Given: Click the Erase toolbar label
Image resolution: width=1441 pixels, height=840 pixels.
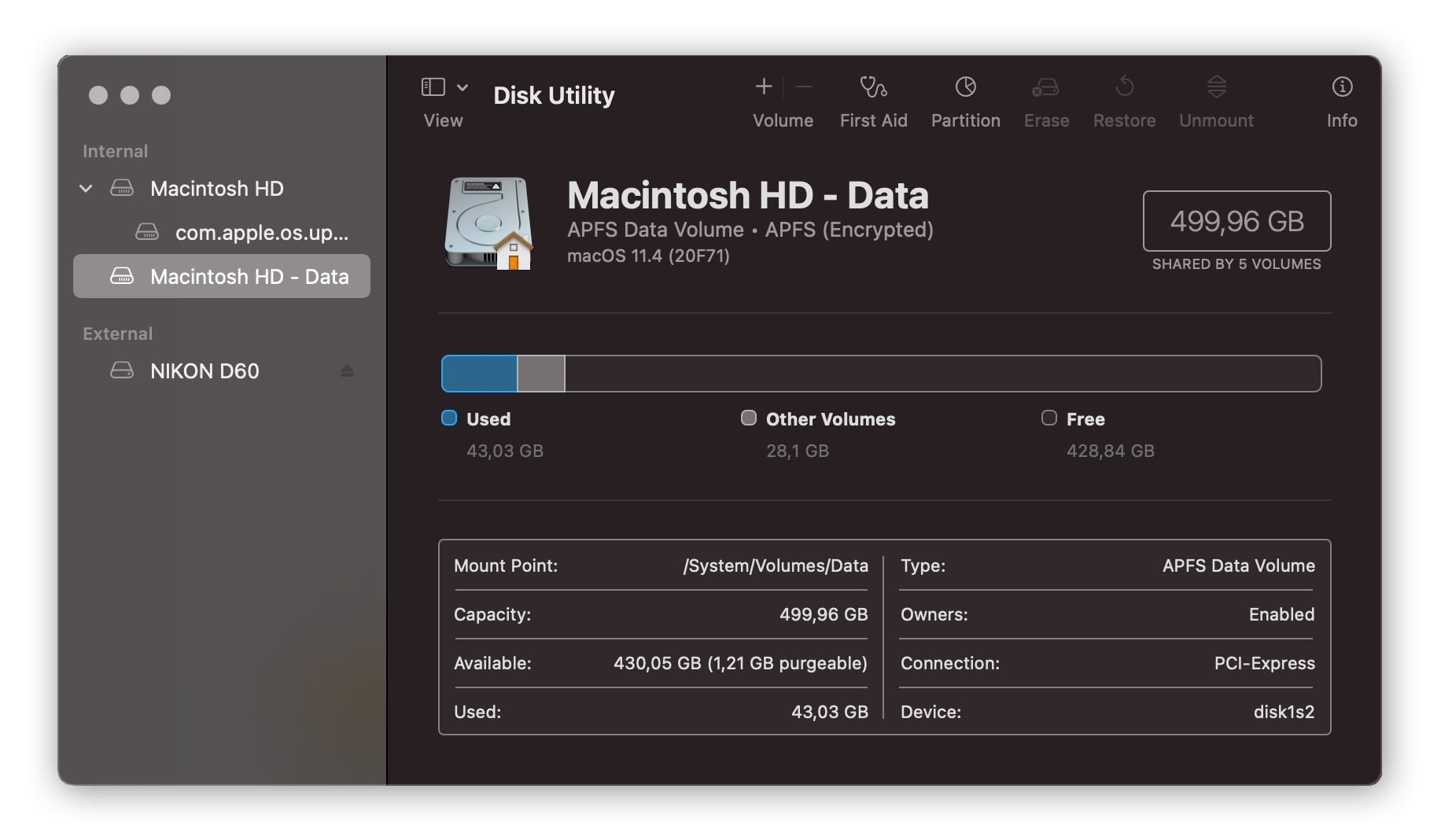Looking at the screenshot, I should pyautogui.click(x=1046, y=120).
